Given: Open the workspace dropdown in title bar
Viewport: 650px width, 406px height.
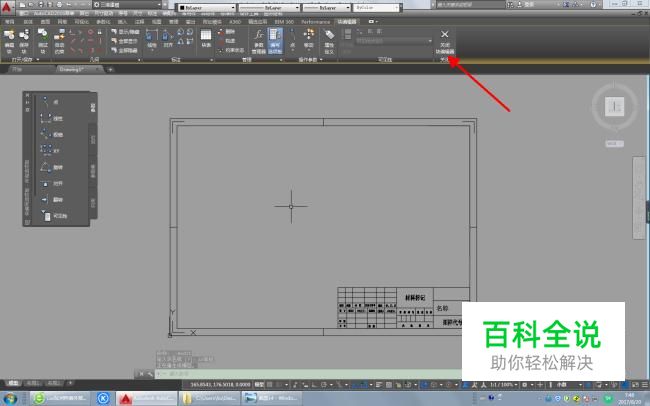Looking at the screenshot, I should pos(127,5).
